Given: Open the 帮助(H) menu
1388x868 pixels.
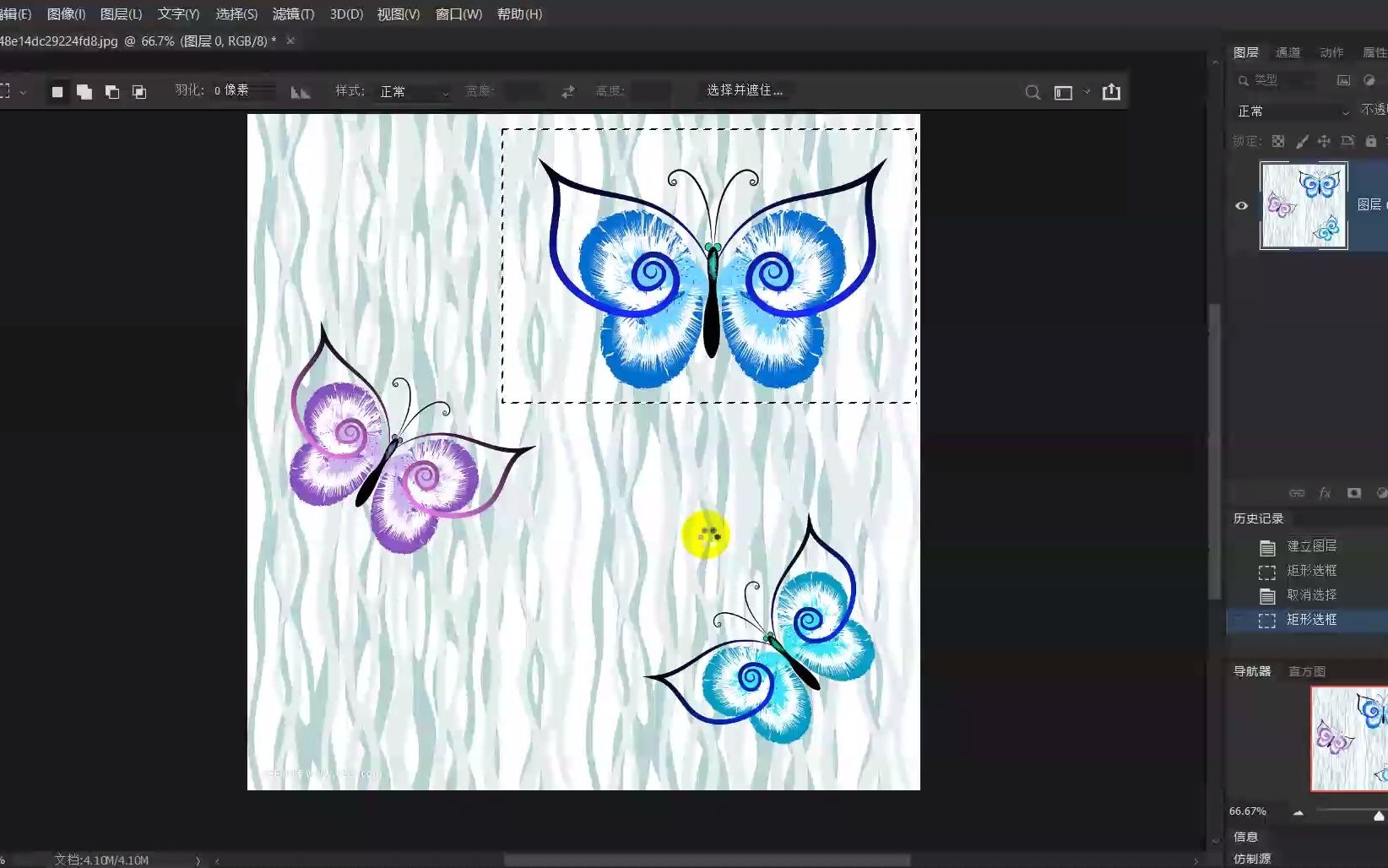Looking at the screenshot, I should tap(519, 14).
